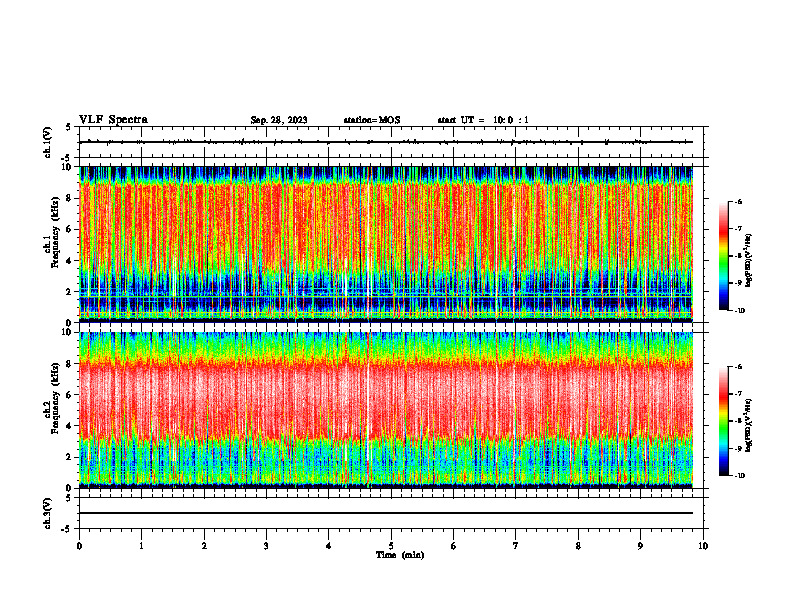The width and height of the screenshot is (792, 612).
Task: Click inside the ch.2 spectrogram panel
Action: 386,410
